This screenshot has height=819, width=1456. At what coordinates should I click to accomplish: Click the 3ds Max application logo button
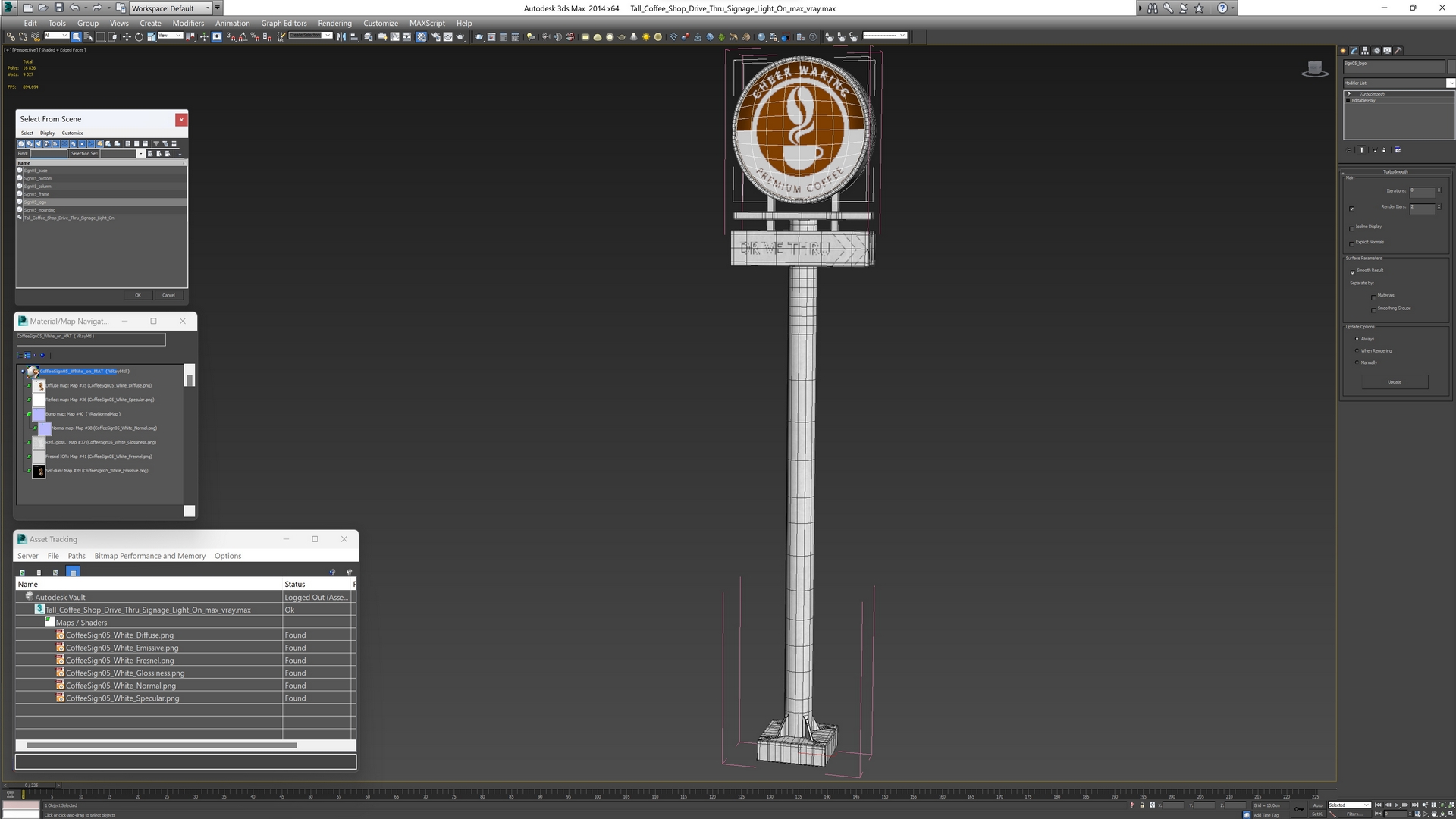(9, 8)
